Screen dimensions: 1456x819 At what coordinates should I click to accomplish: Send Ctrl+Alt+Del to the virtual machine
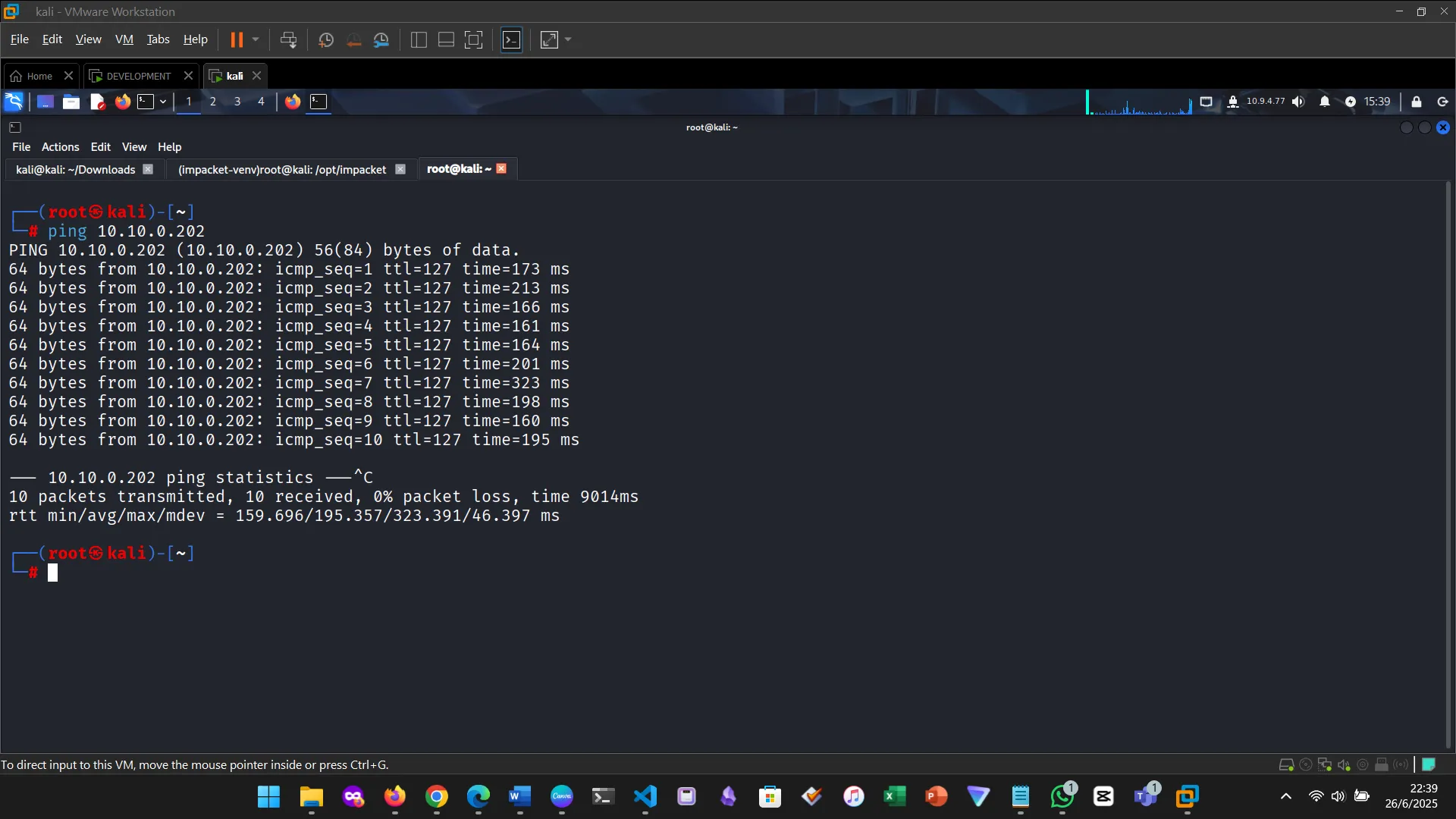[289, 39]
